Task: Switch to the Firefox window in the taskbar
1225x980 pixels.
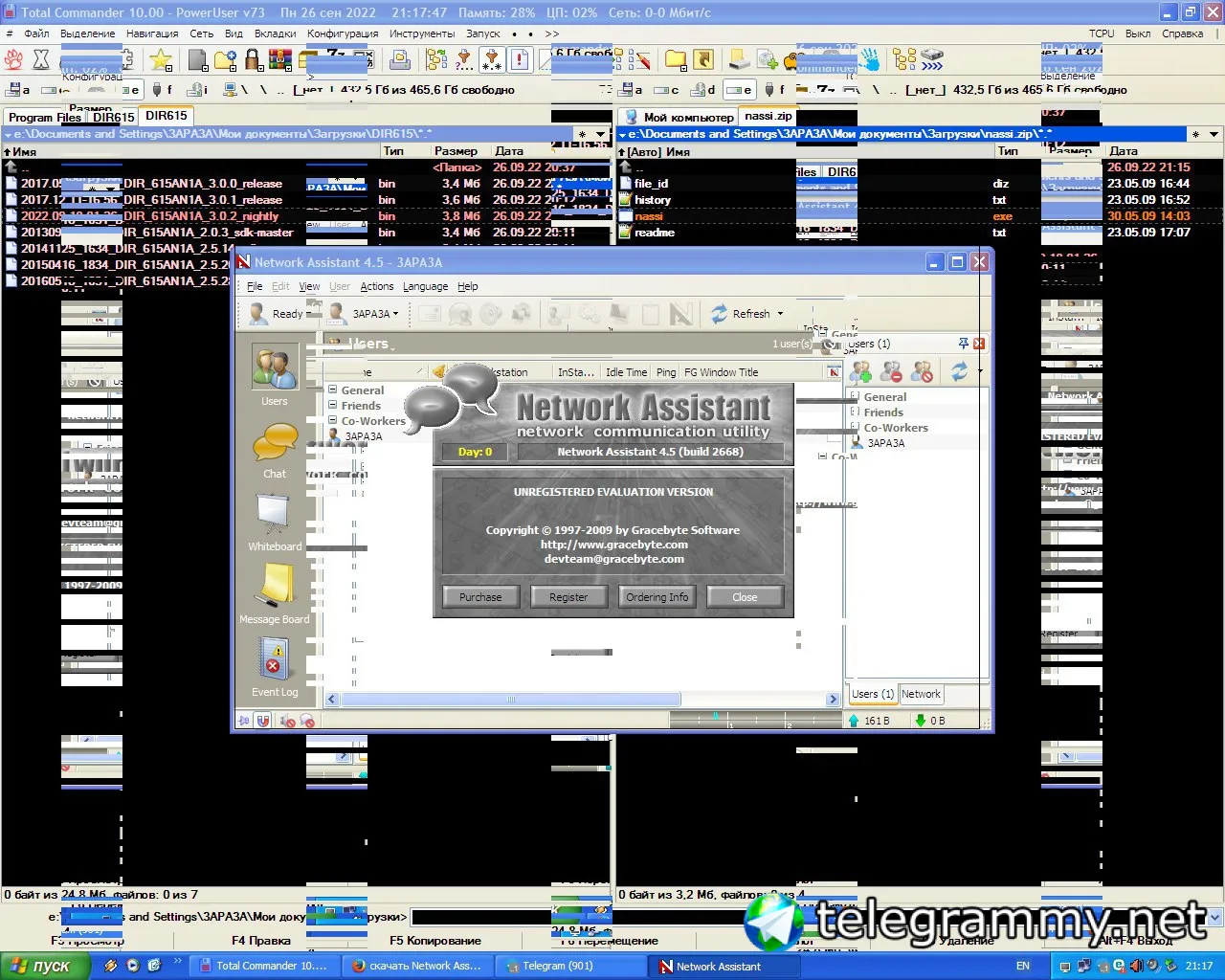Action: 416,966
